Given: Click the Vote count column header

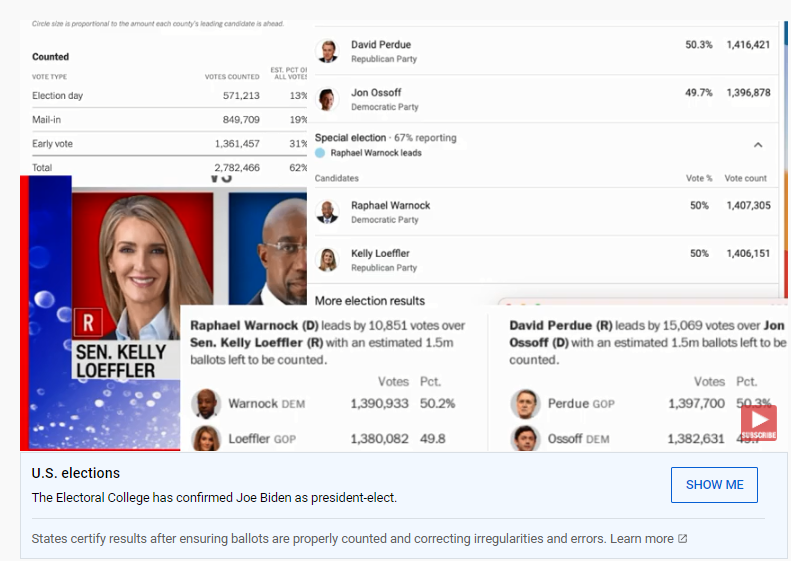Looking at the screenshot, I should point(746,178).
